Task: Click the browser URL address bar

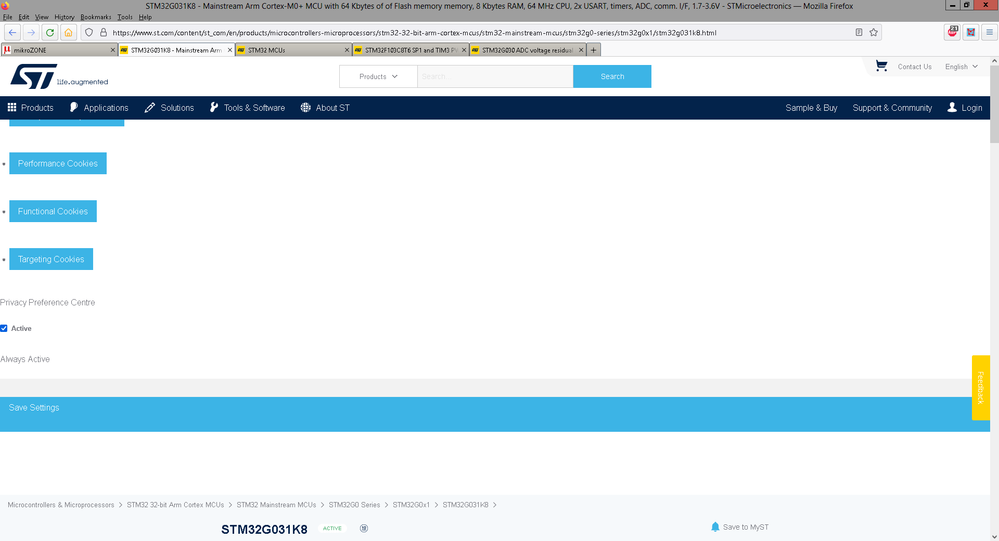Action: pos(481,32)
